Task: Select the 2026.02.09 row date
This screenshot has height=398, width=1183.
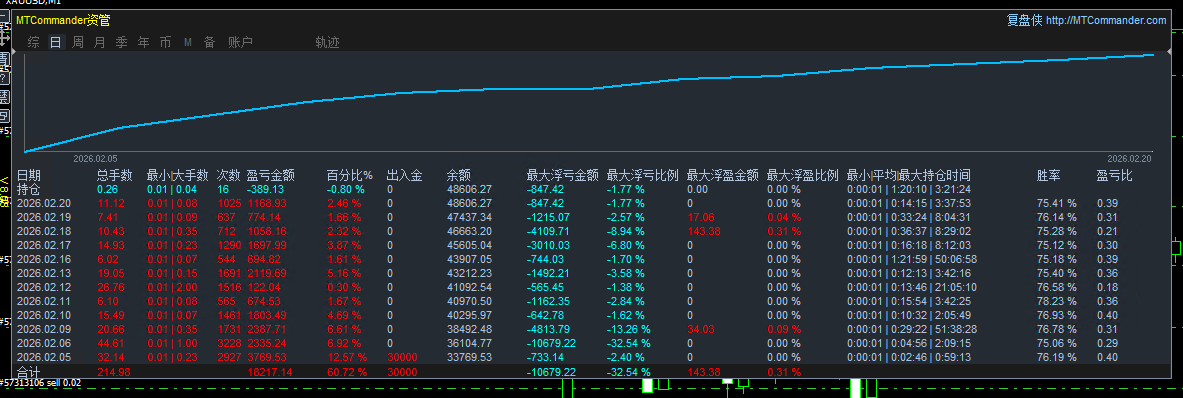Action: [45, 329]
